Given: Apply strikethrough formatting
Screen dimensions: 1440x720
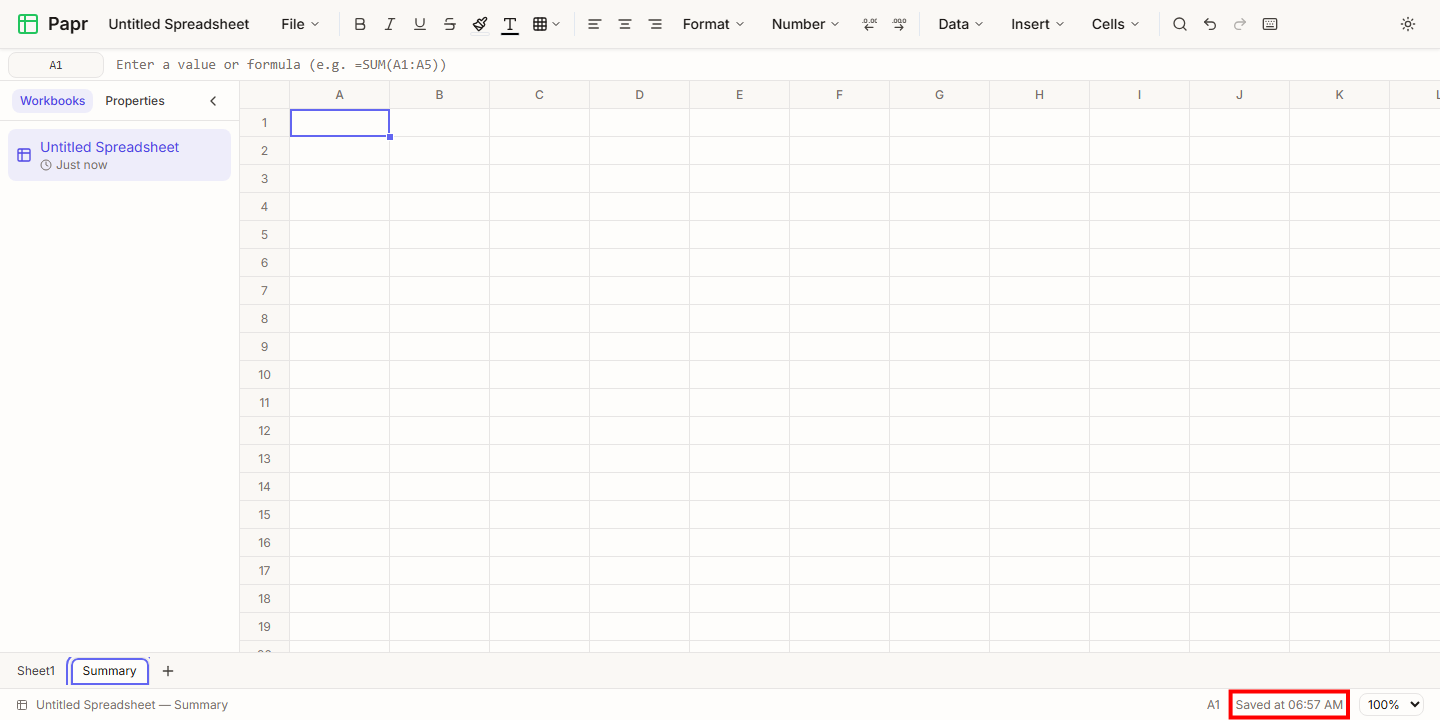Looking at the screenshot, I should (x=450, y=24).
